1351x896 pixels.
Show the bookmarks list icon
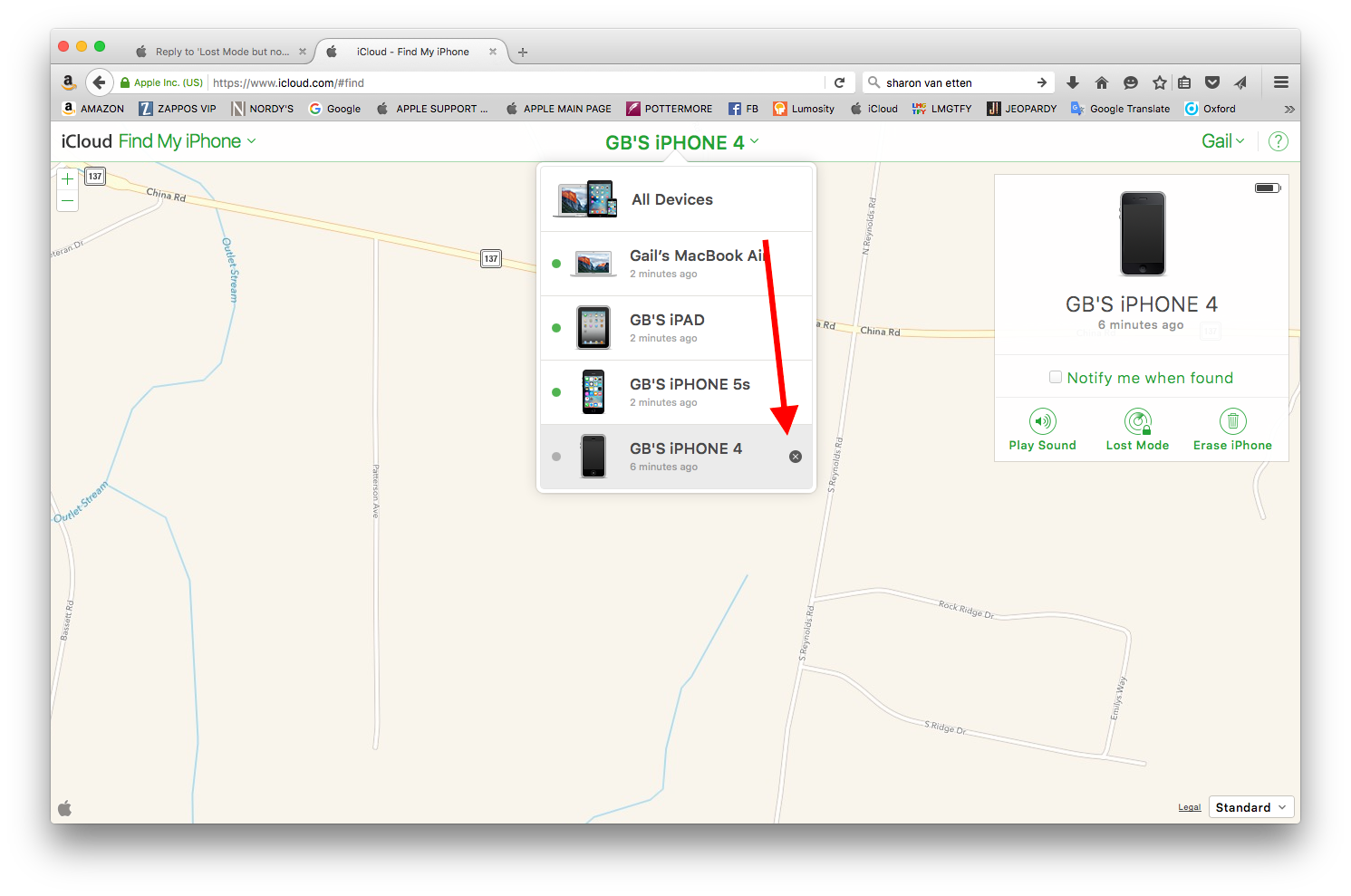tap(1184, 82)
